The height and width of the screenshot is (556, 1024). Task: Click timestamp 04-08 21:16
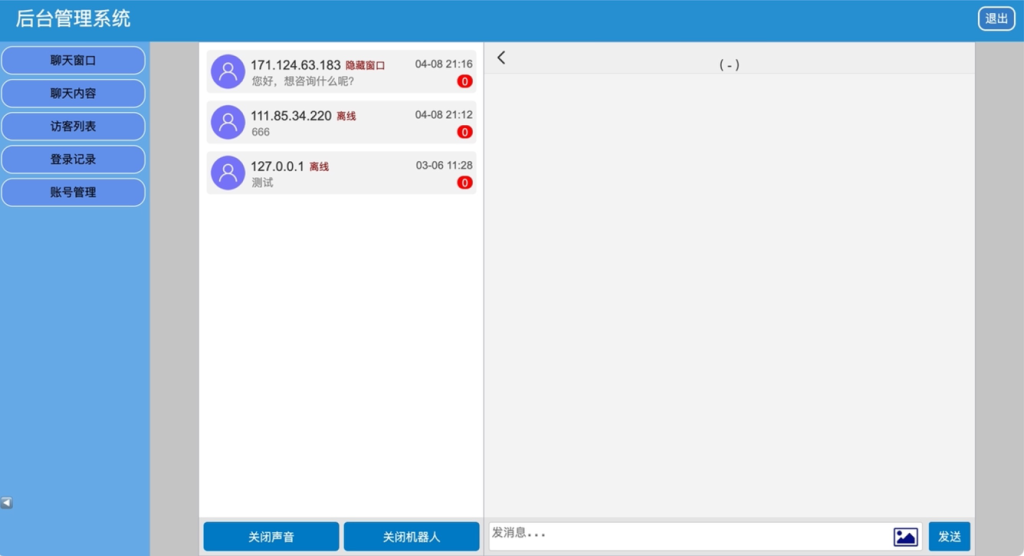(x=443, y=64)
